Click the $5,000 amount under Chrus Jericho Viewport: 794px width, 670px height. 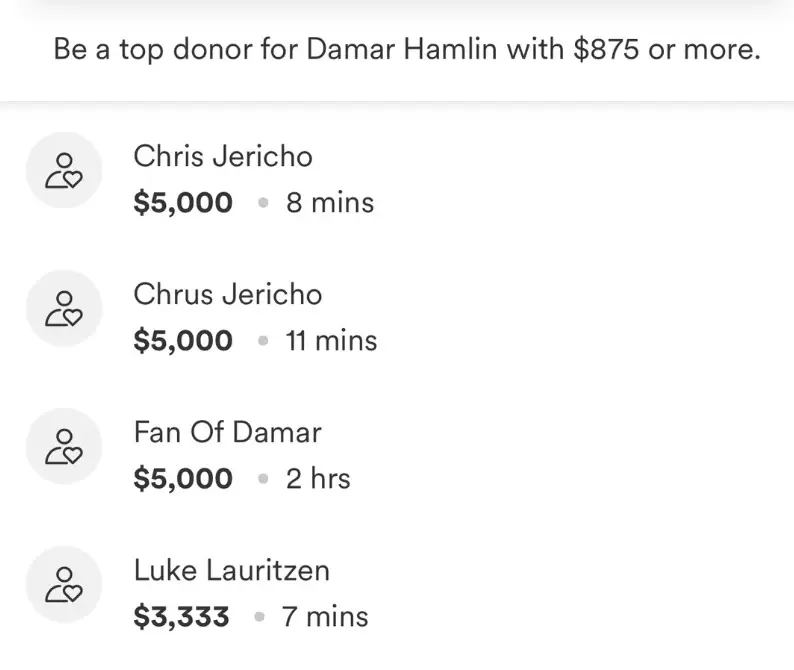[x=183, y=341]
